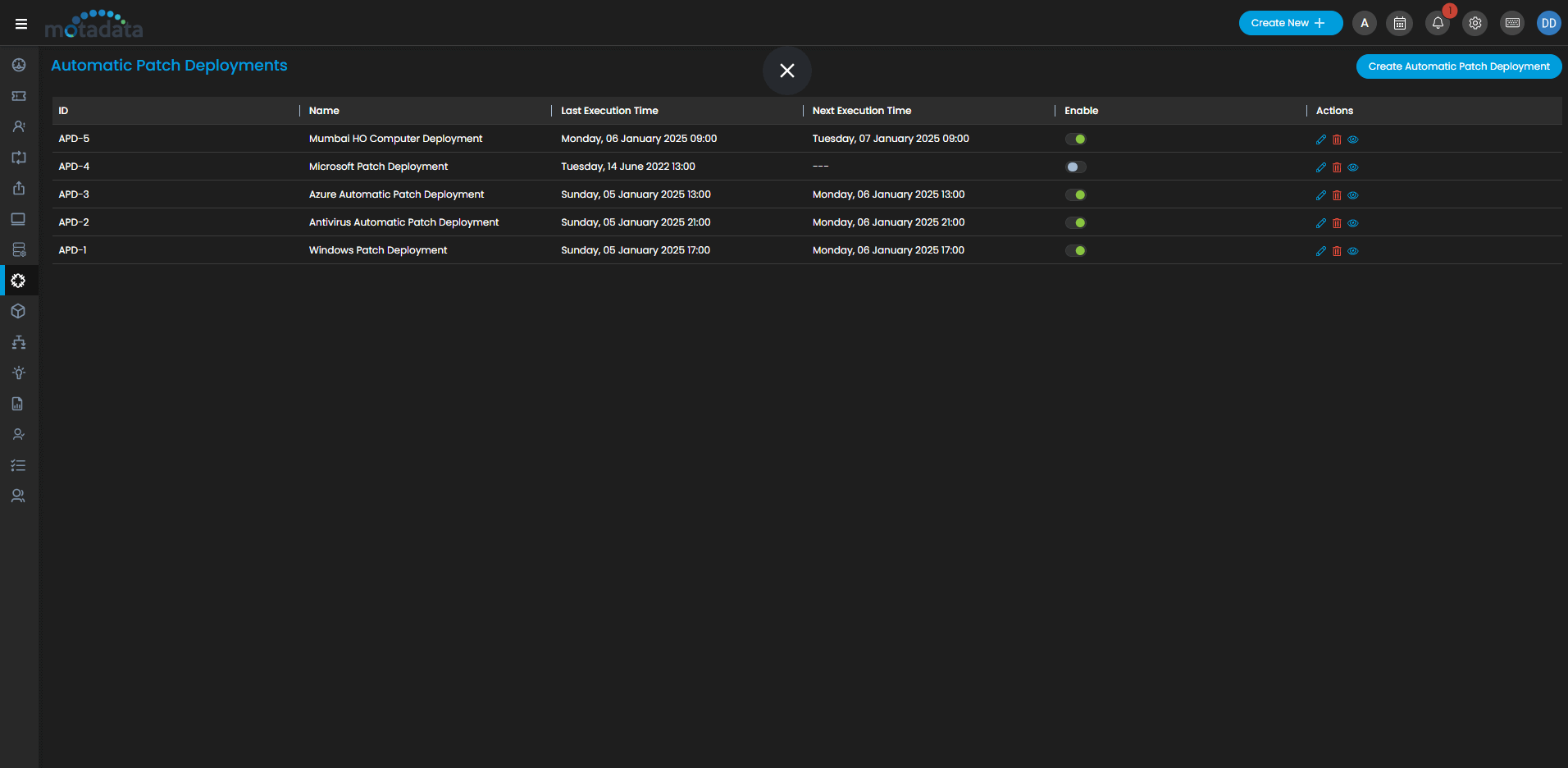Toggle Windows Patch Deployment enable switch
This screenshot has height=768, width=1568.
1076,251
